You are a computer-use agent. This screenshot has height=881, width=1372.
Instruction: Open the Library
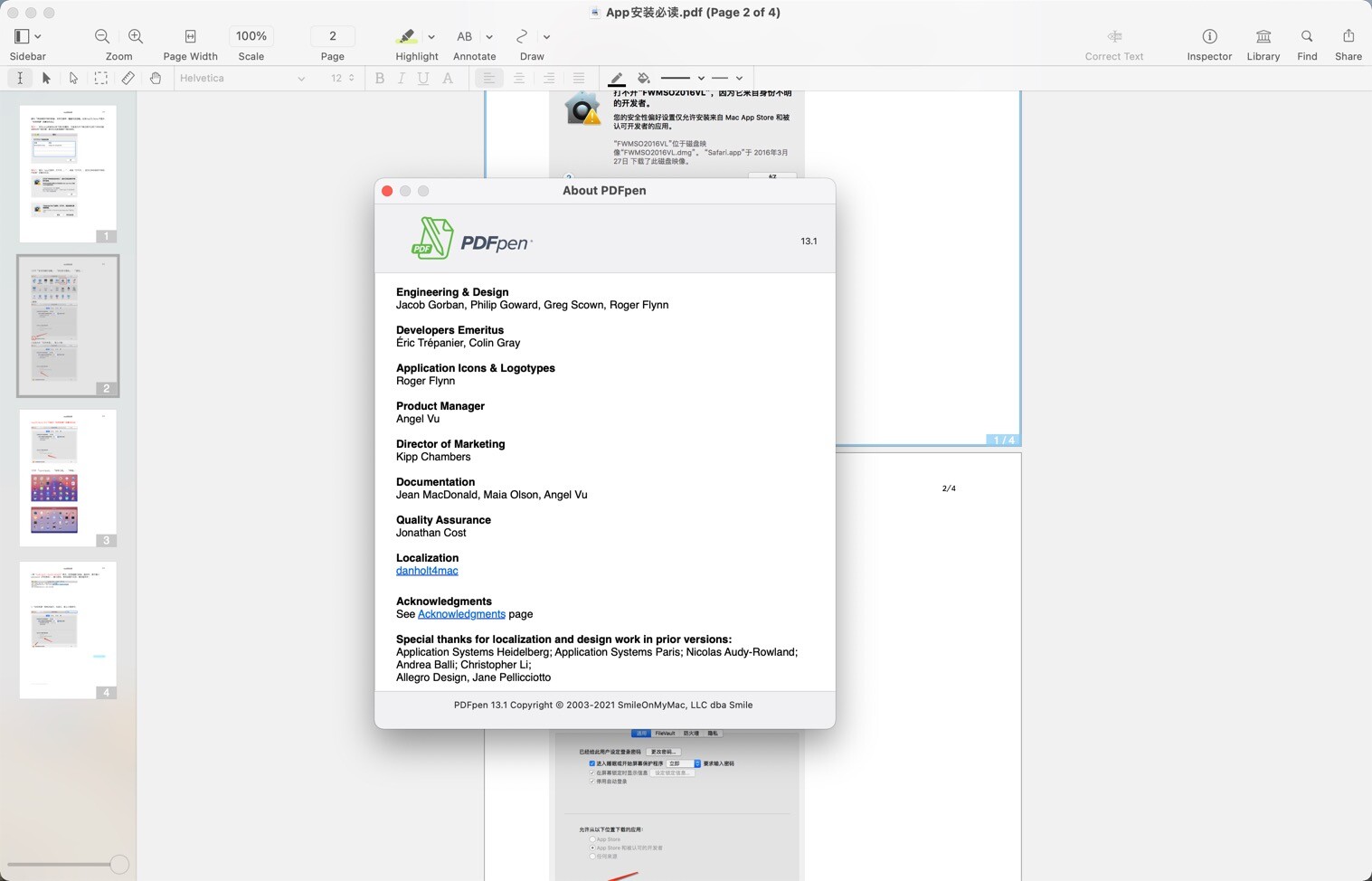coord(1263,36)
